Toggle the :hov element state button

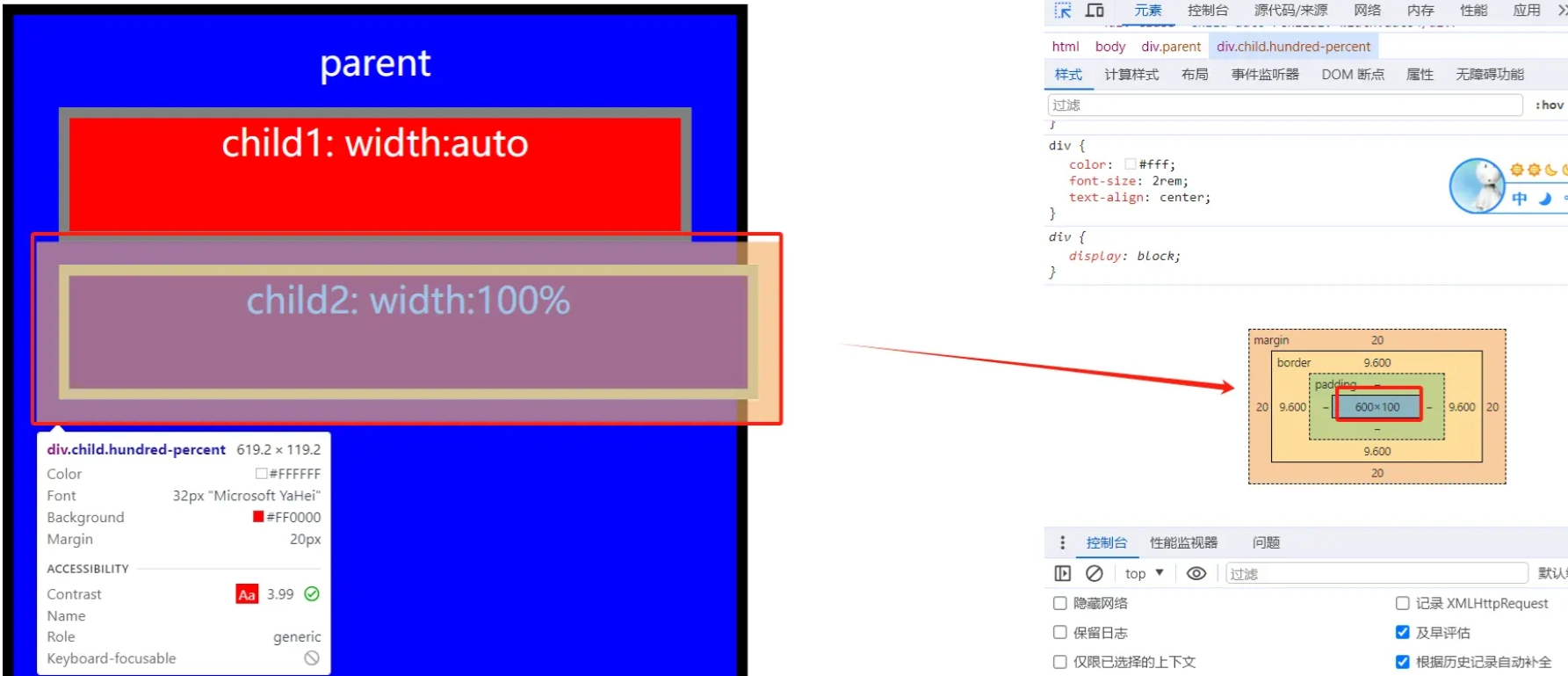click(x=1549, y=105)
